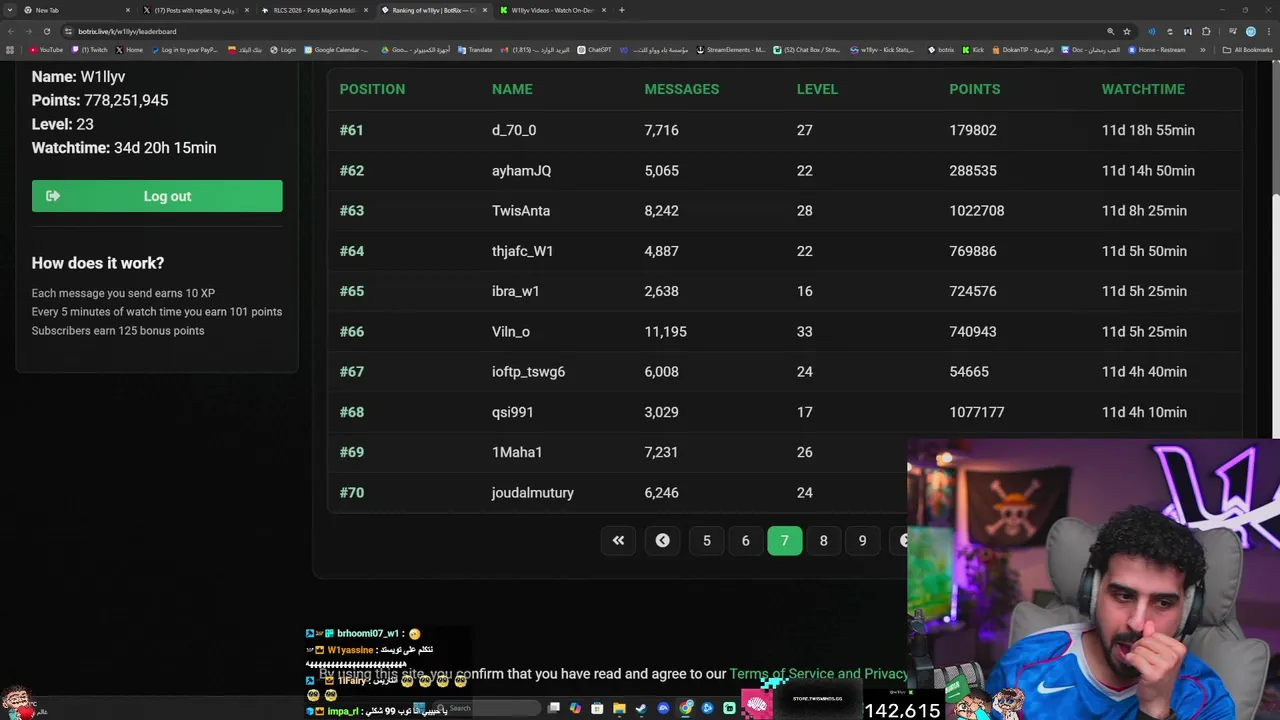The height and width of the screenshot is (720, 1280).
Task: Switch to Posts with replies X tab
Action: pyautogui.click(x=195, y=10)
